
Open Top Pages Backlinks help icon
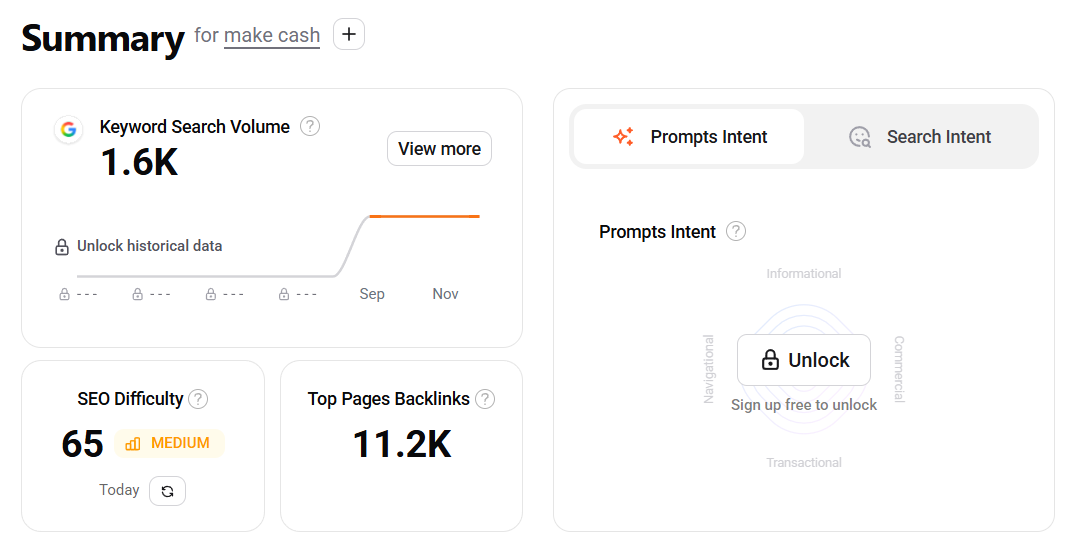(485, 399)
